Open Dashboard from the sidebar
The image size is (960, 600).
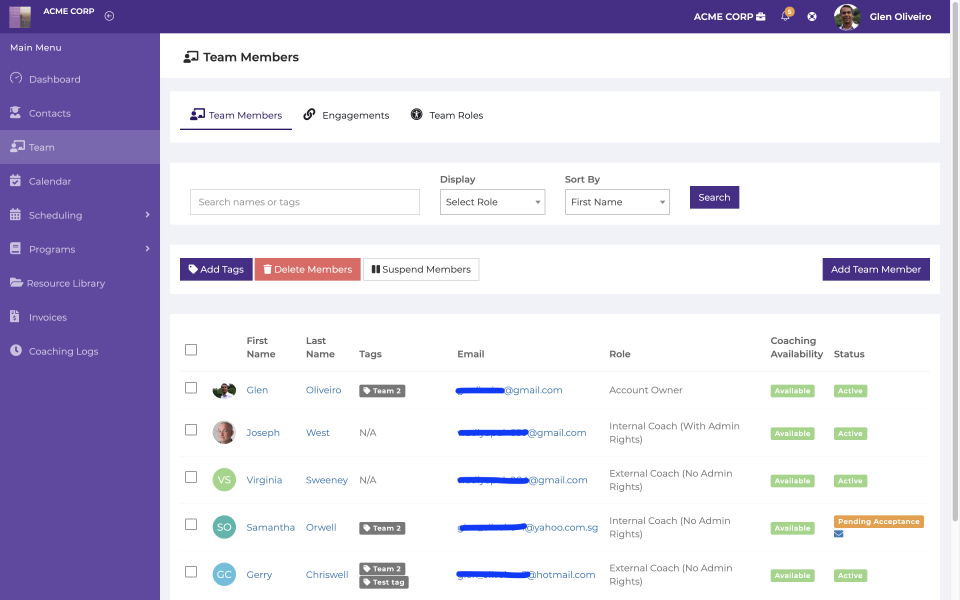click(54, 79)
